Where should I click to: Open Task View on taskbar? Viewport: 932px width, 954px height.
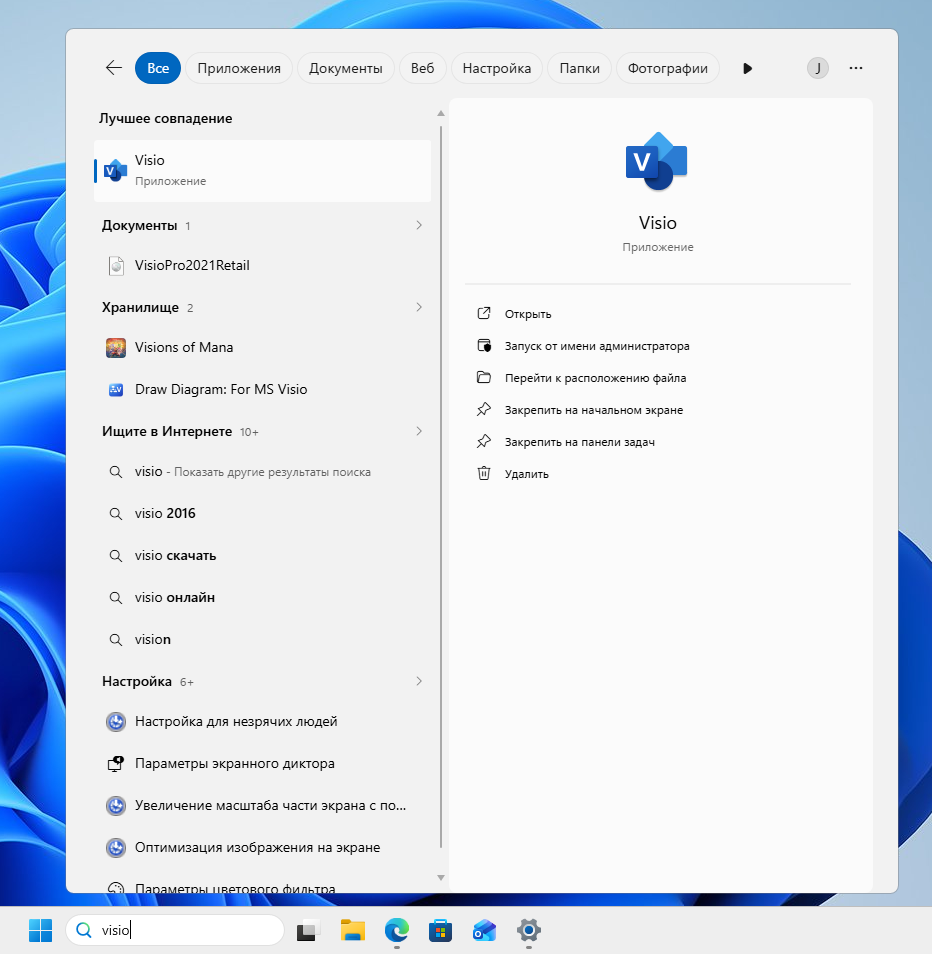pos(308,930)
